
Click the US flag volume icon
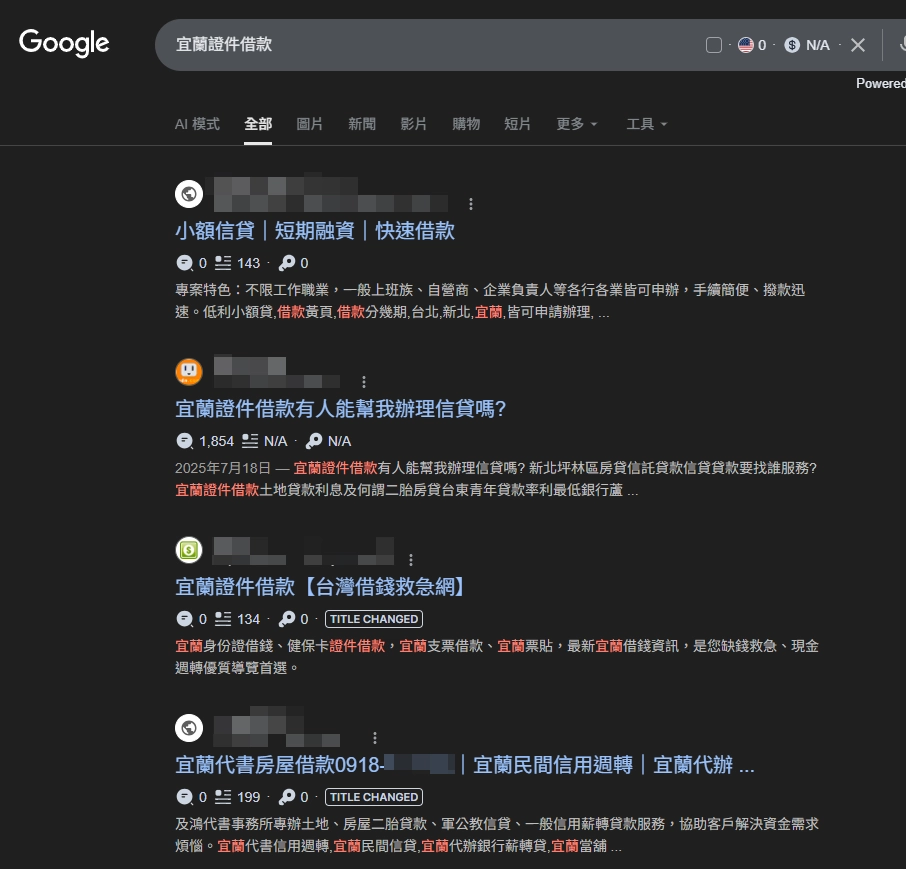coord(746,45)
